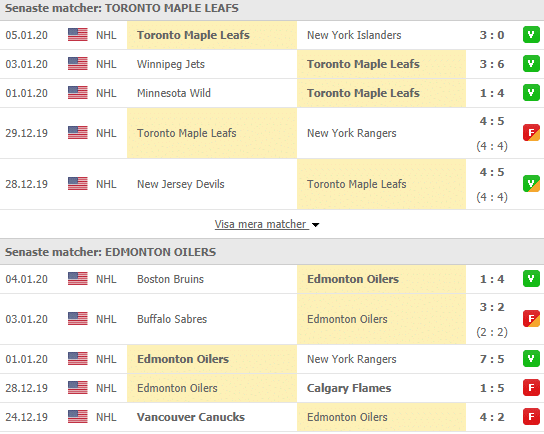
Task: Open Vancouver Canucks team link
Action: point(191,417)
